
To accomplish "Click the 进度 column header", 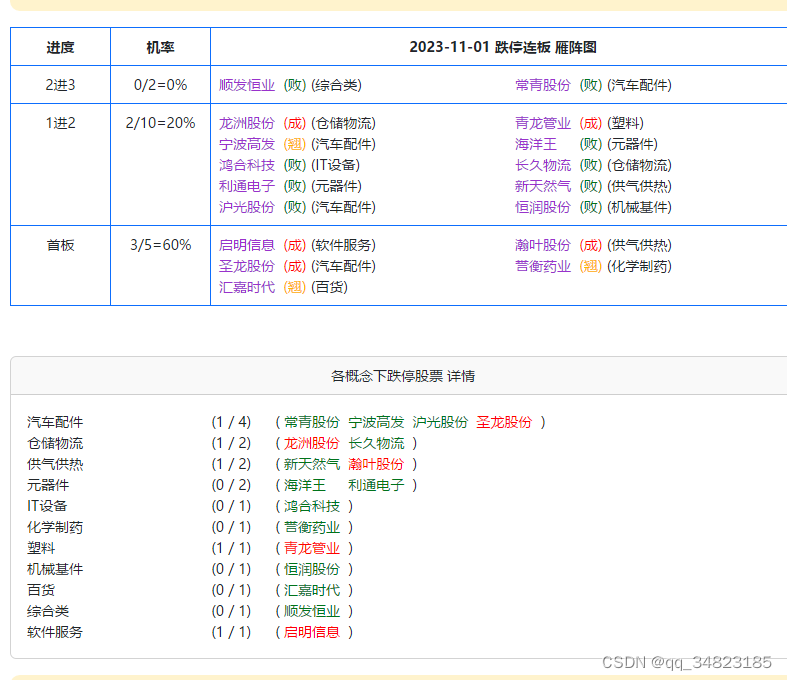I will pos(60,47).
